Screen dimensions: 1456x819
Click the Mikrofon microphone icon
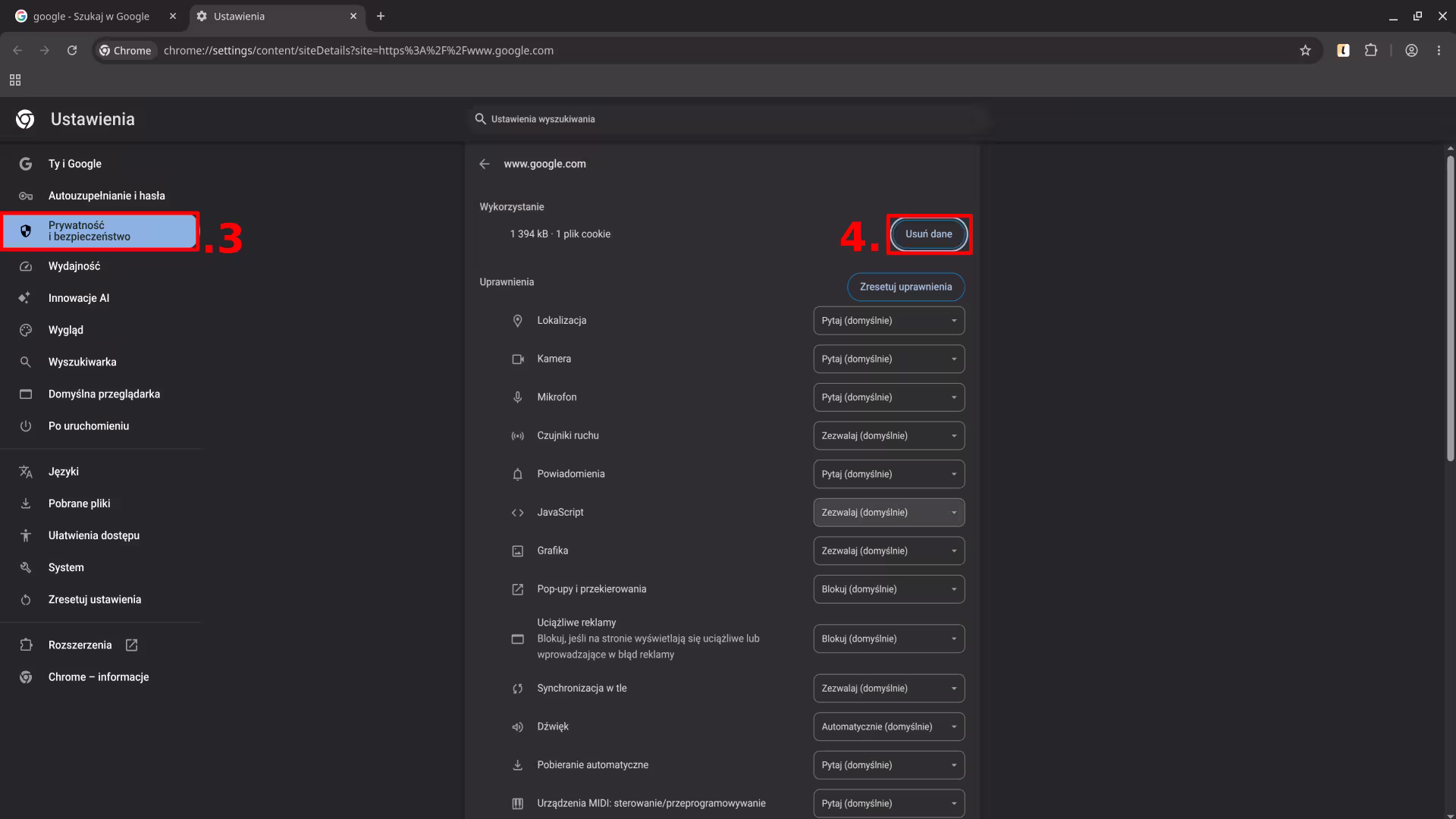coord(518,397)
